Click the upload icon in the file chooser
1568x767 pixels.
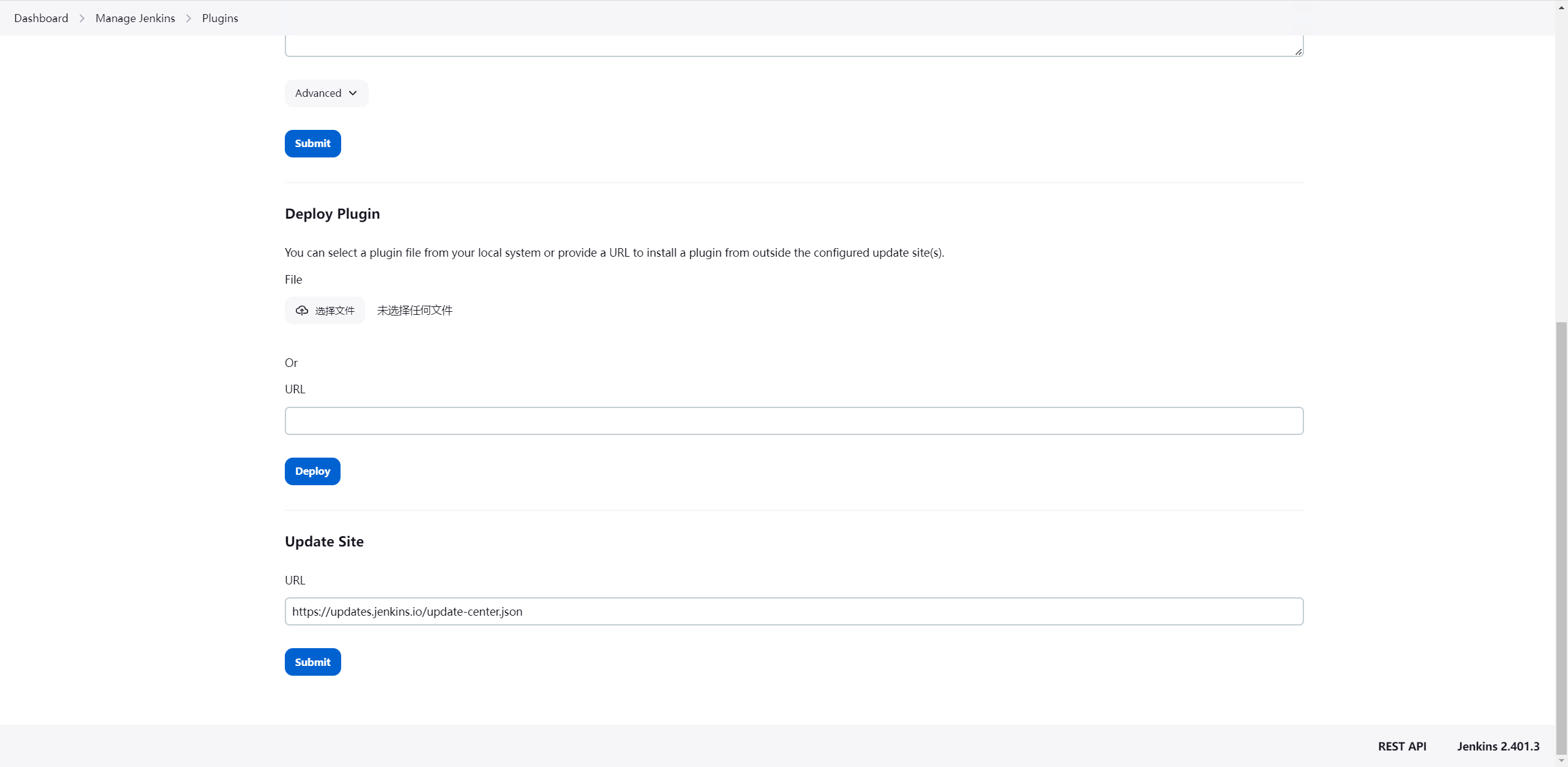(x=303, y=311)
